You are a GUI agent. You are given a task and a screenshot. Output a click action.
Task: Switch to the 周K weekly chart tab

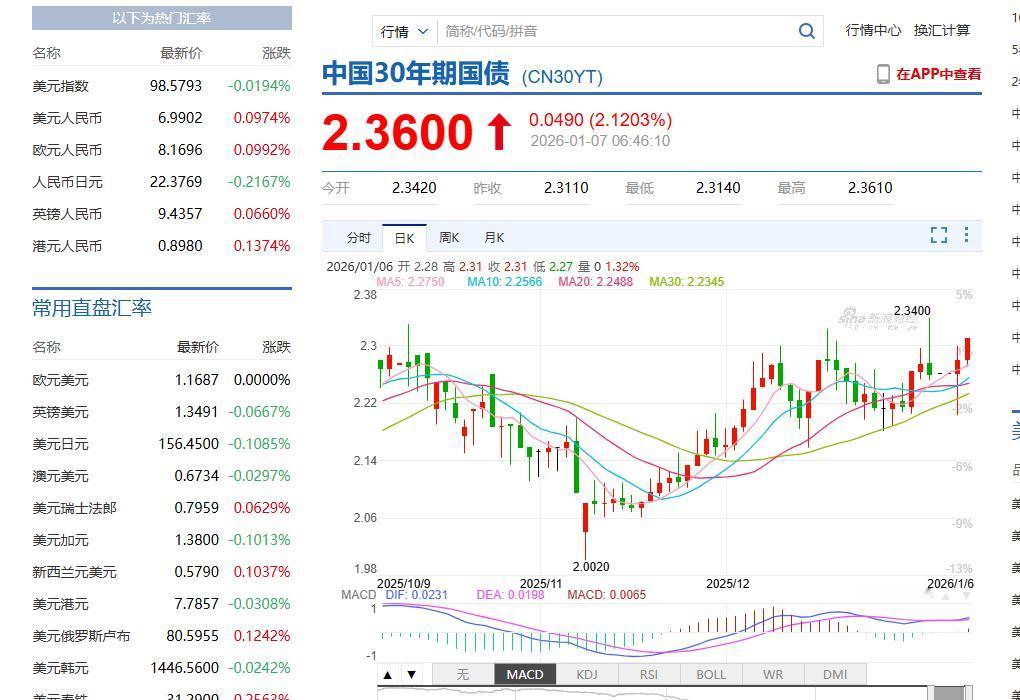pos(448,237)
